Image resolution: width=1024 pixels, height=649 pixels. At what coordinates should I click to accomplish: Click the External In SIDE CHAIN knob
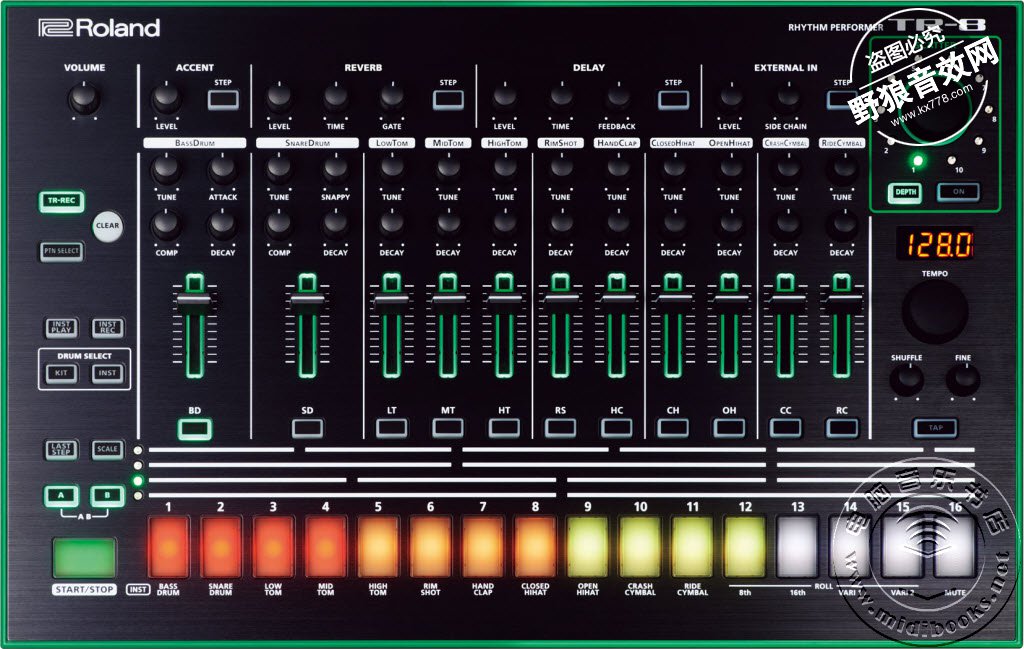coord(786,98)
